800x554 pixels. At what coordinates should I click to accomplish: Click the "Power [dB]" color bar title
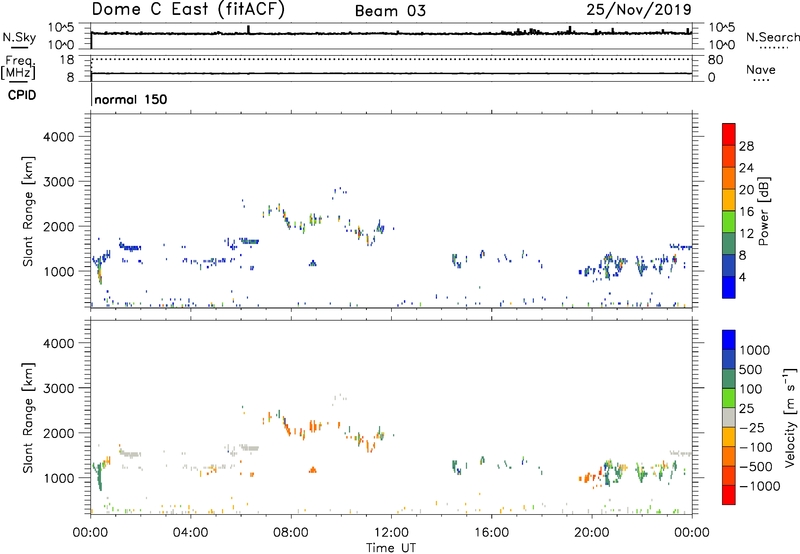pyautogui.click(x=763, y=211)
